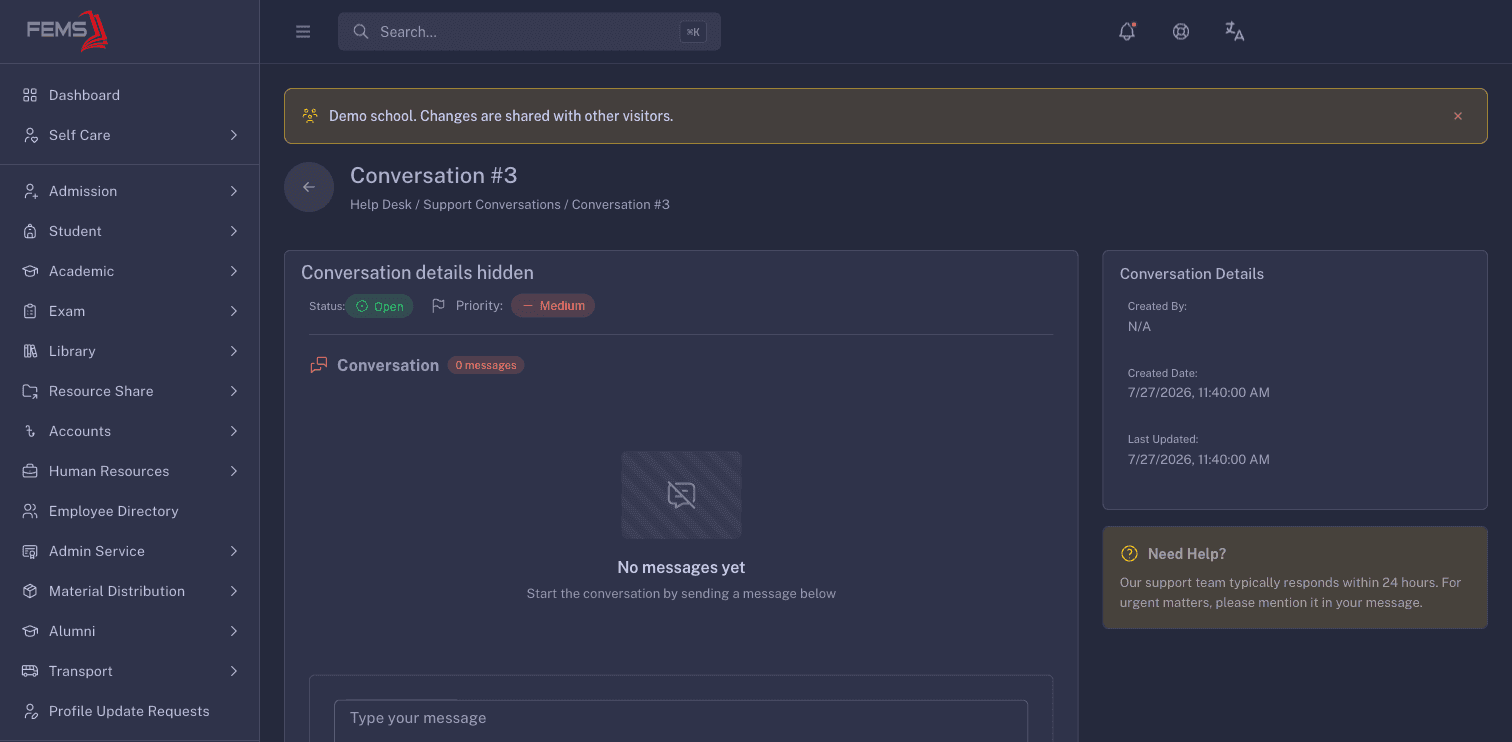Viewport: 1512px width, 742px height.
Task: Expand the Alumni submenu chevron
Action: 233,631
